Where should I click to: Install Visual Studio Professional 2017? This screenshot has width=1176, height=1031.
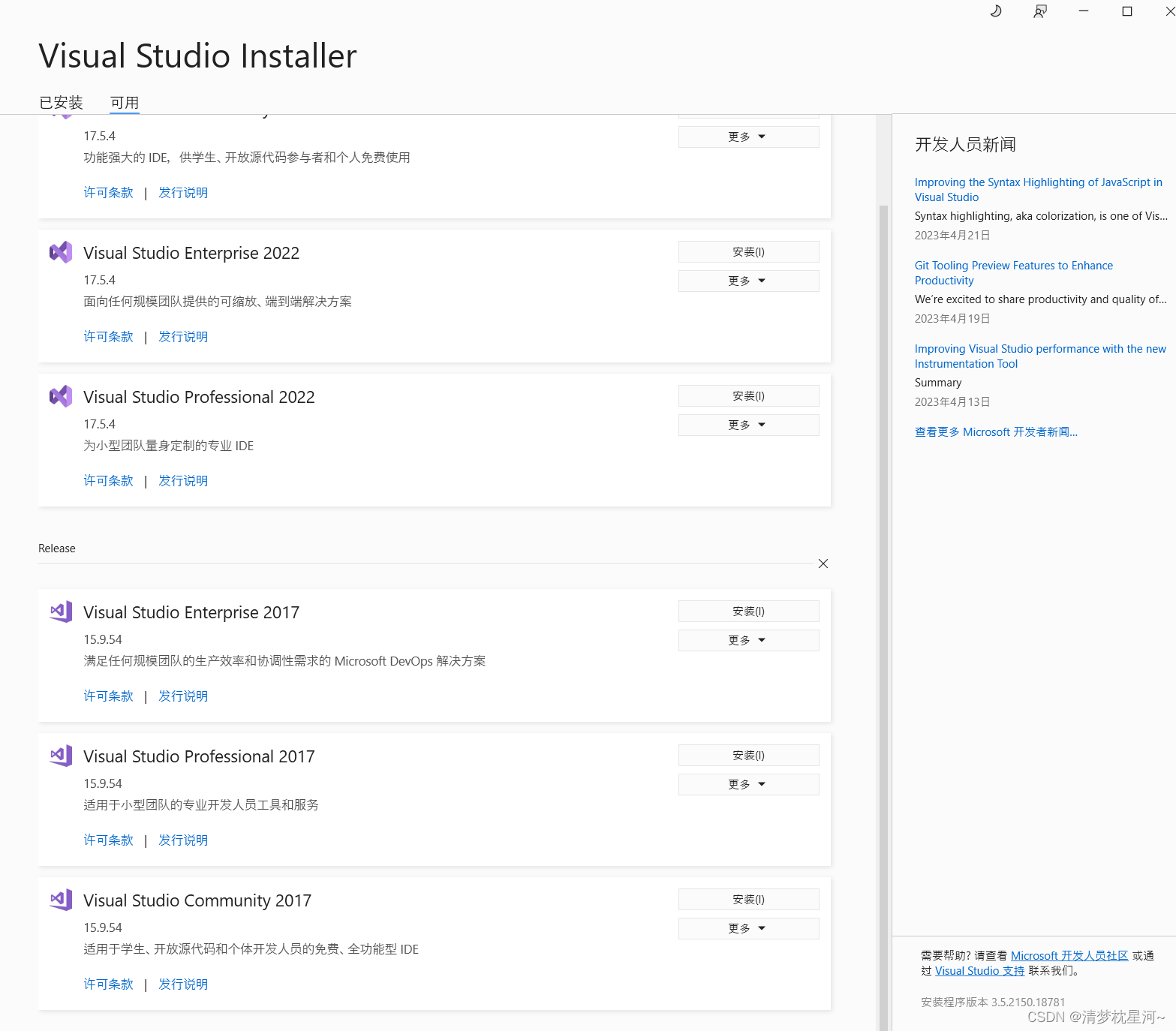tap(748, 756)
